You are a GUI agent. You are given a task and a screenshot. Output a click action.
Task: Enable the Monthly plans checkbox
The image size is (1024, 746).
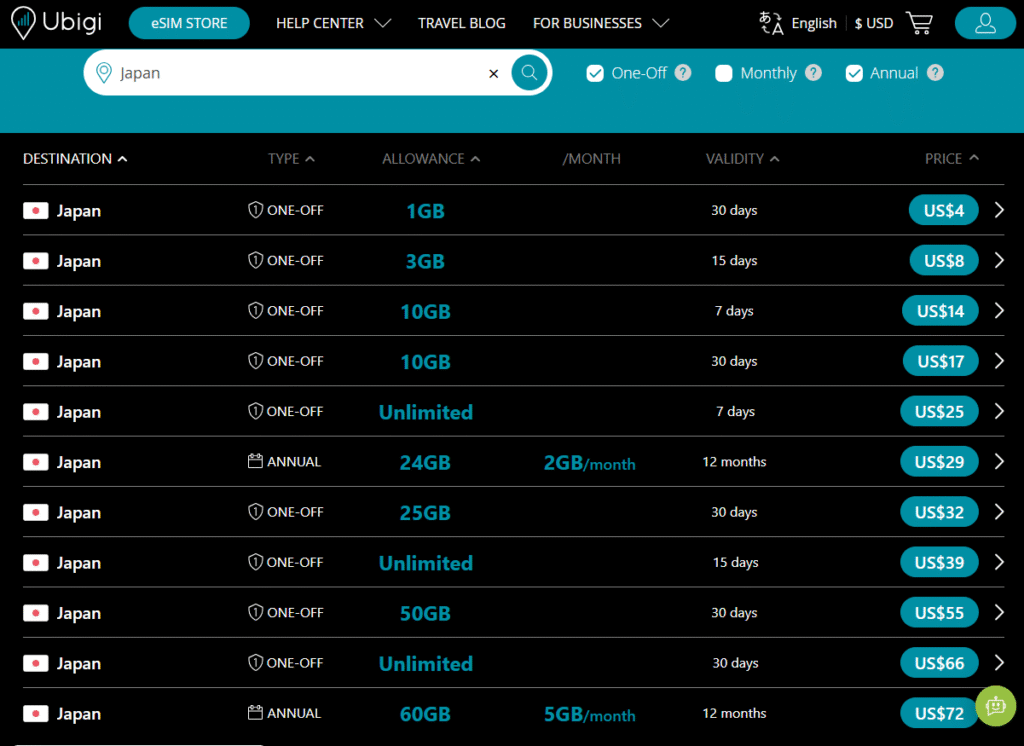[724, 73]
